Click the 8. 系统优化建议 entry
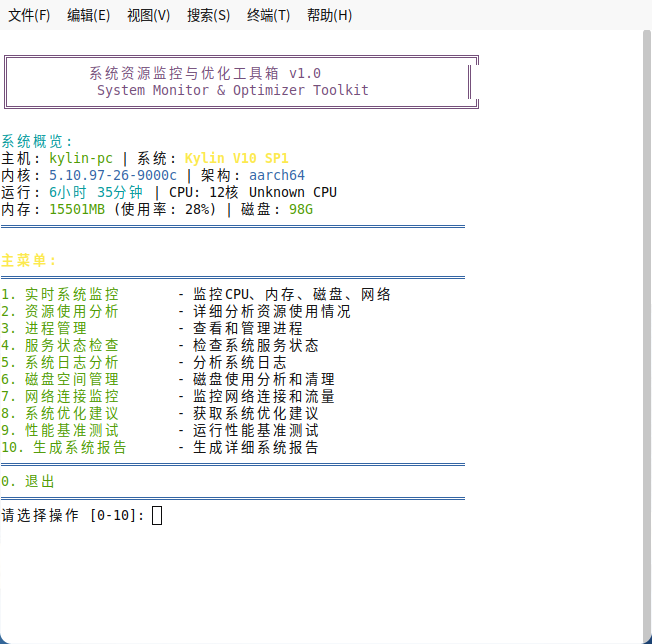Screen dimensions: 652x644 [x=60, y=413]
